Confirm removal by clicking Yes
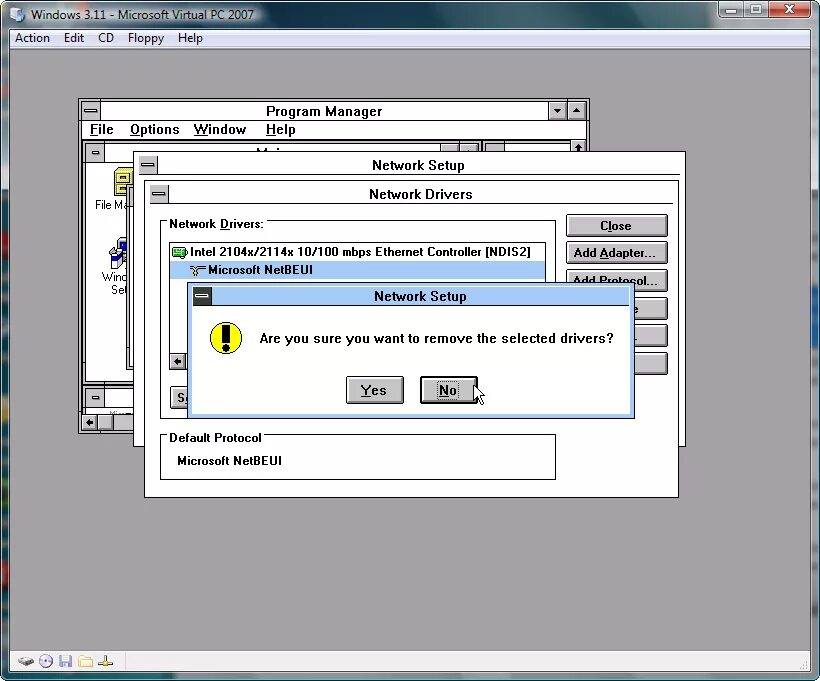Image resolution: width=820 pixels, height=681 pixels. click(x=374, y=390)
